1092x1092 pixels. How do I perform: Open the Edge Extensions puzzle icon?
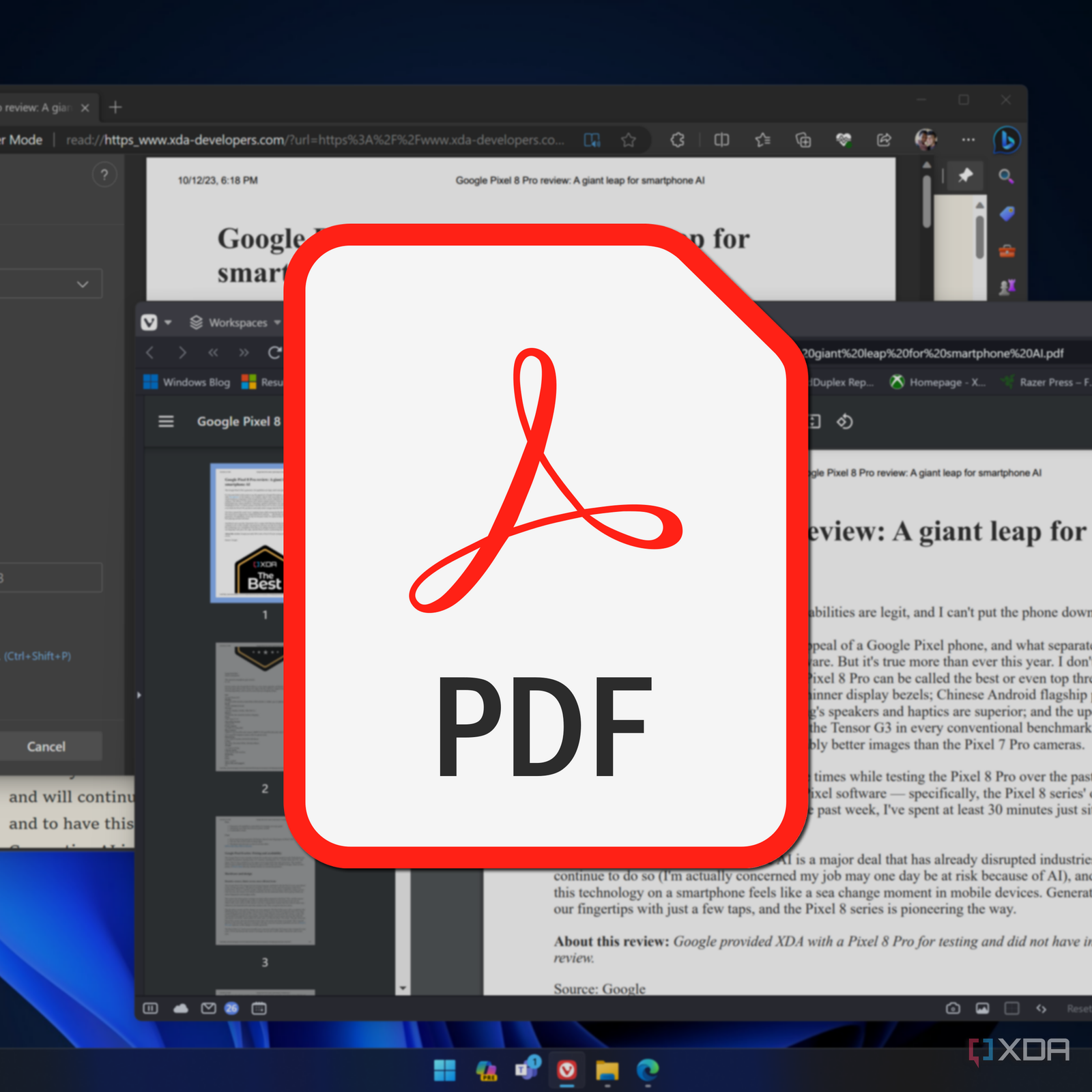pyautogui.click(x=678, y=140)
